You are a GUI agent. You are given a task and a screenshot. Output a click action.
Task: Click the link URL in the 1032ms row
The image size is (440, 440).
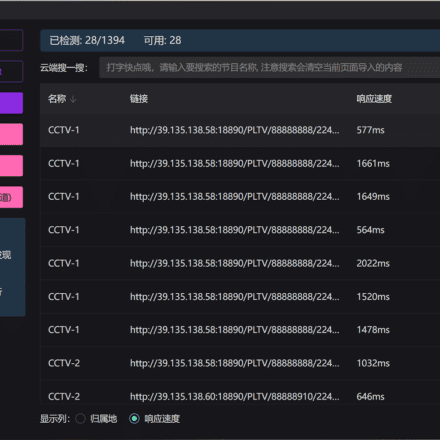(x=235, y=363)
